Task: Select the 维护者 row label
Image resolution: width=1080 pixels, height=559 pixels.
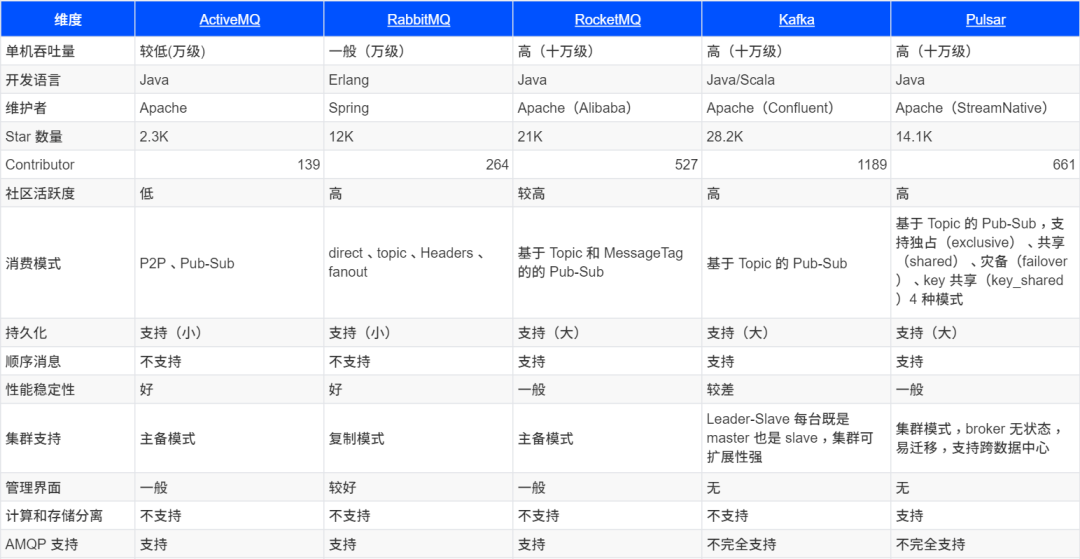Action: click(26, 108)
